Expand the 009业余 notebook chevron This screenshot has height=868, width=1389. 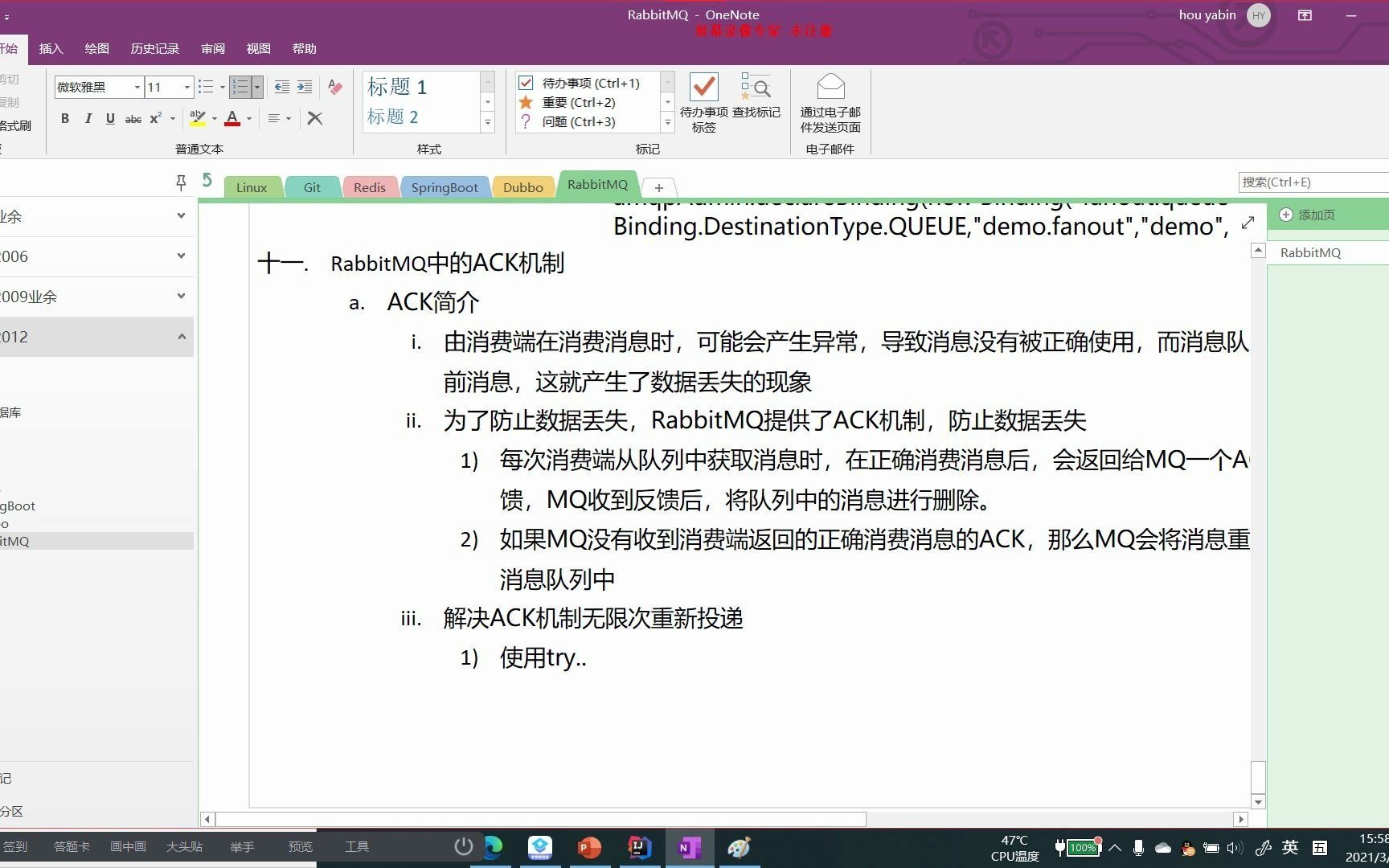[x=181, y=296]
